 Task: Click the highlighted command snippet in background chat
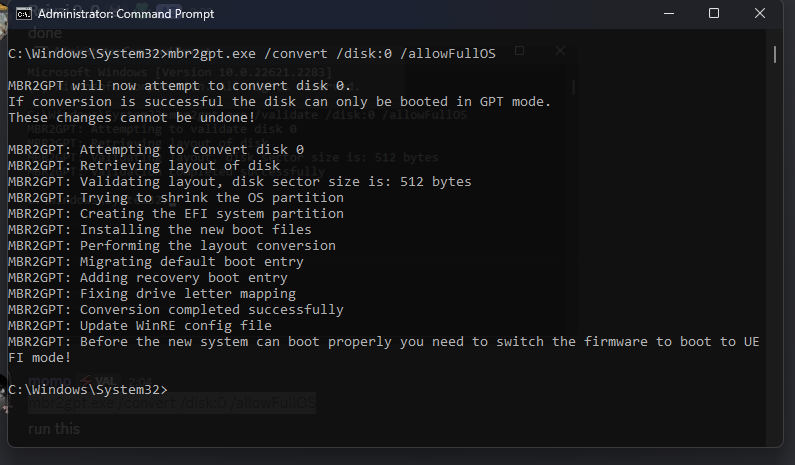(x=172, y=404)
